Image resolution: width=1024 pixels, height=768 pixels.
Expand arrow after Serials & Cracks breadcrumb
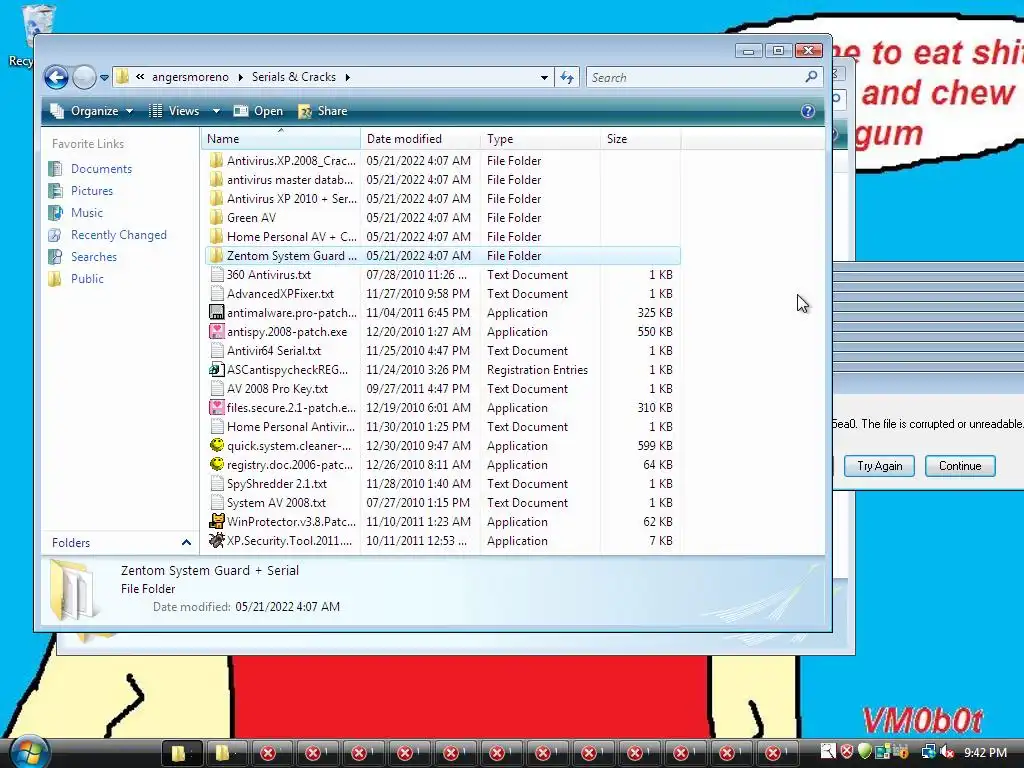pos(347,77)
